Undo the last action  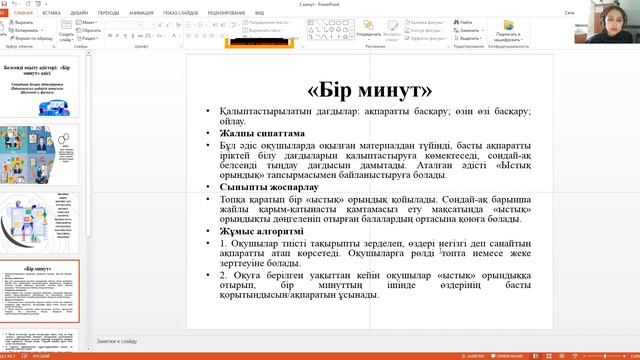14,4
